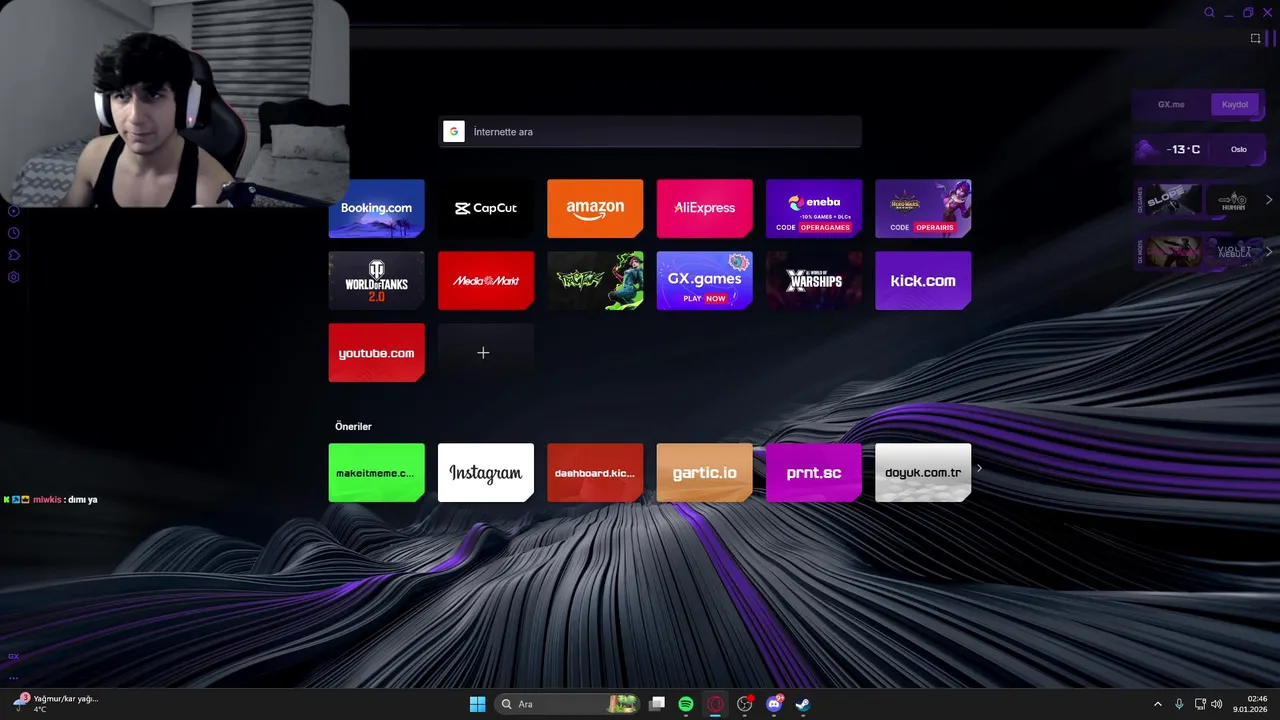Open the weather widget on the taskbar
This screenshot has width=1280, height=720.
coord(56,703)
